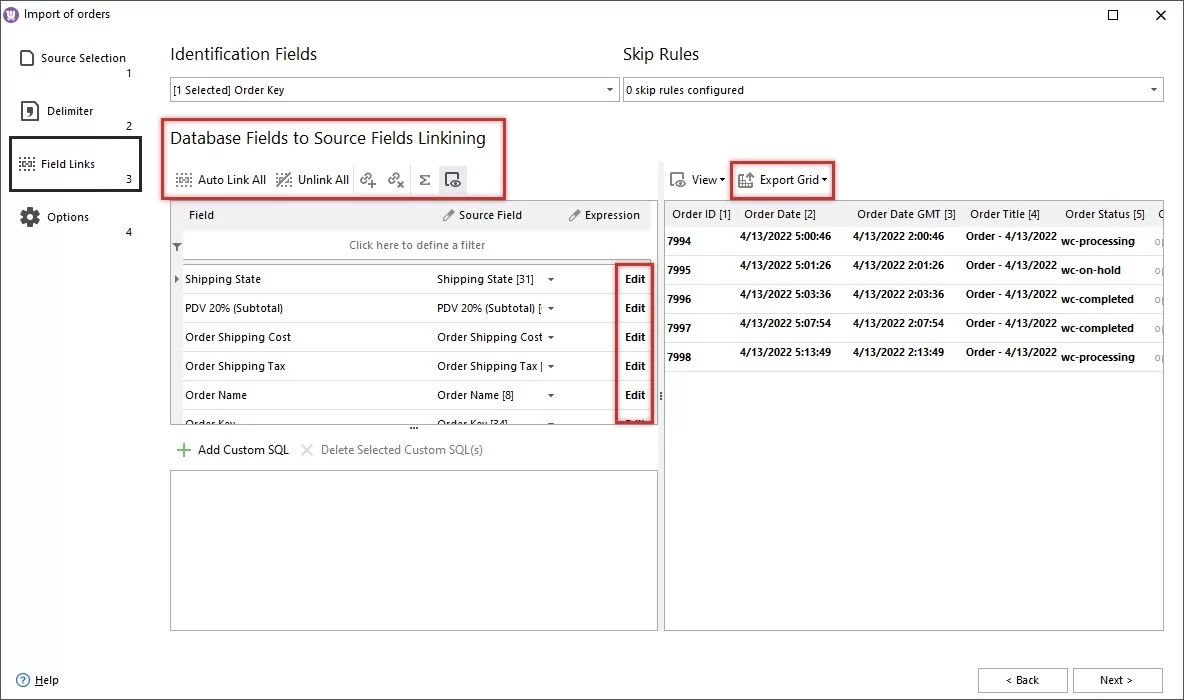Select the add link icon
The image size is (1184, 700).
click(x=369, y=180)
